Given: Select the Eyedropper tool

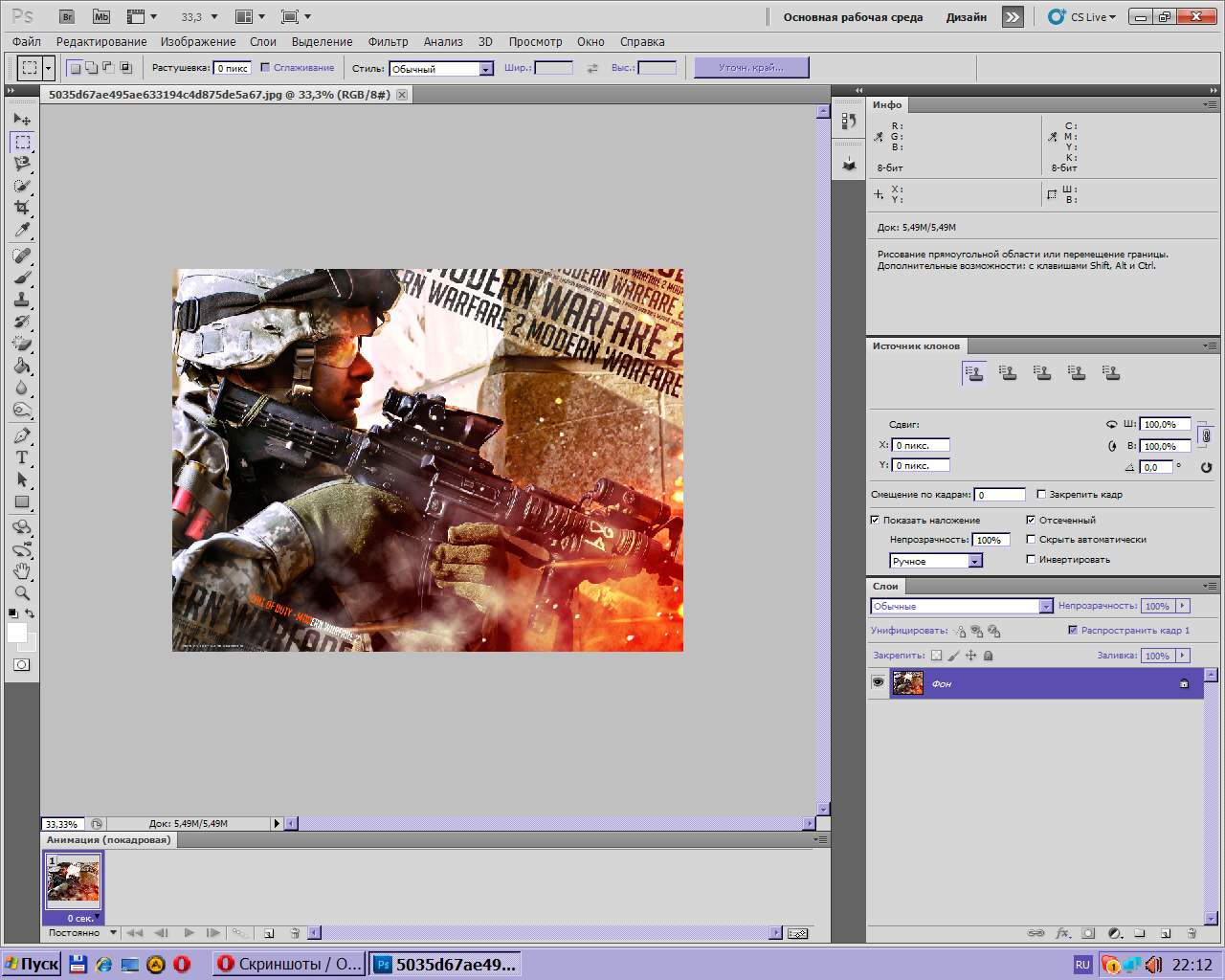Looking at the screenshot, I should tap(22, 230).
